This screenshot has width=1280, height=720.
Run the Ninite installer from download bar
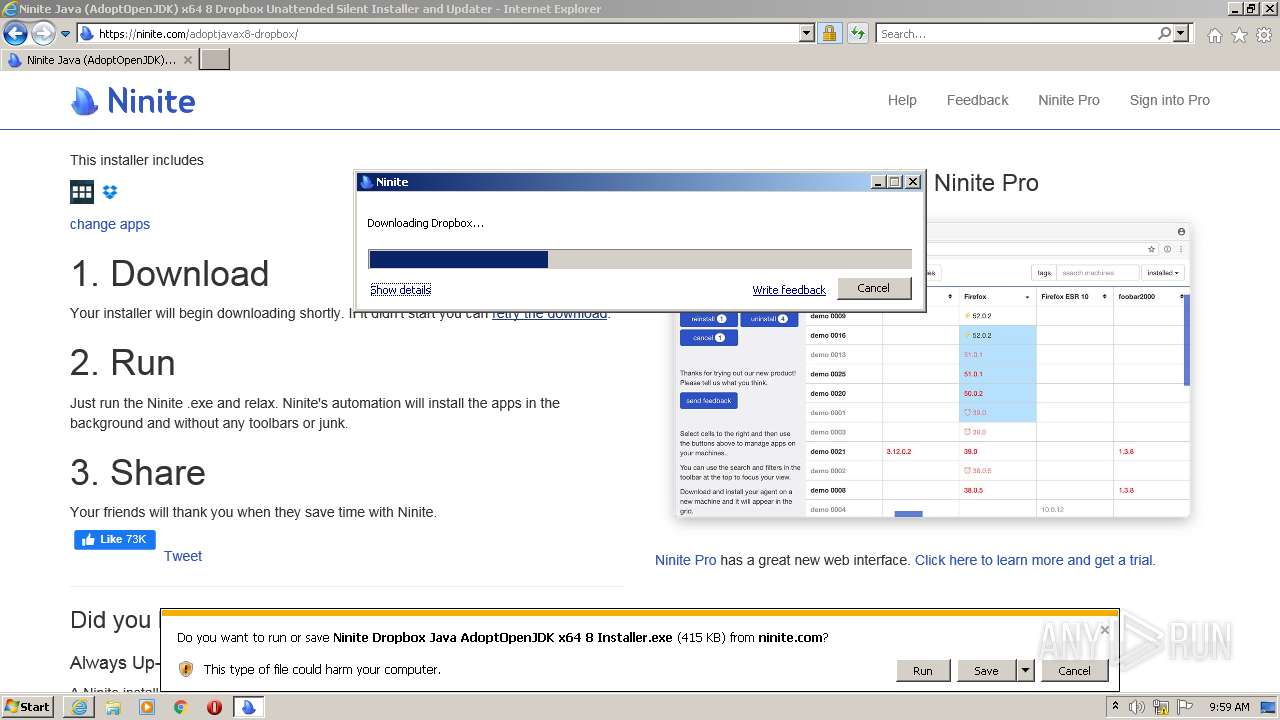pos(922,671)
